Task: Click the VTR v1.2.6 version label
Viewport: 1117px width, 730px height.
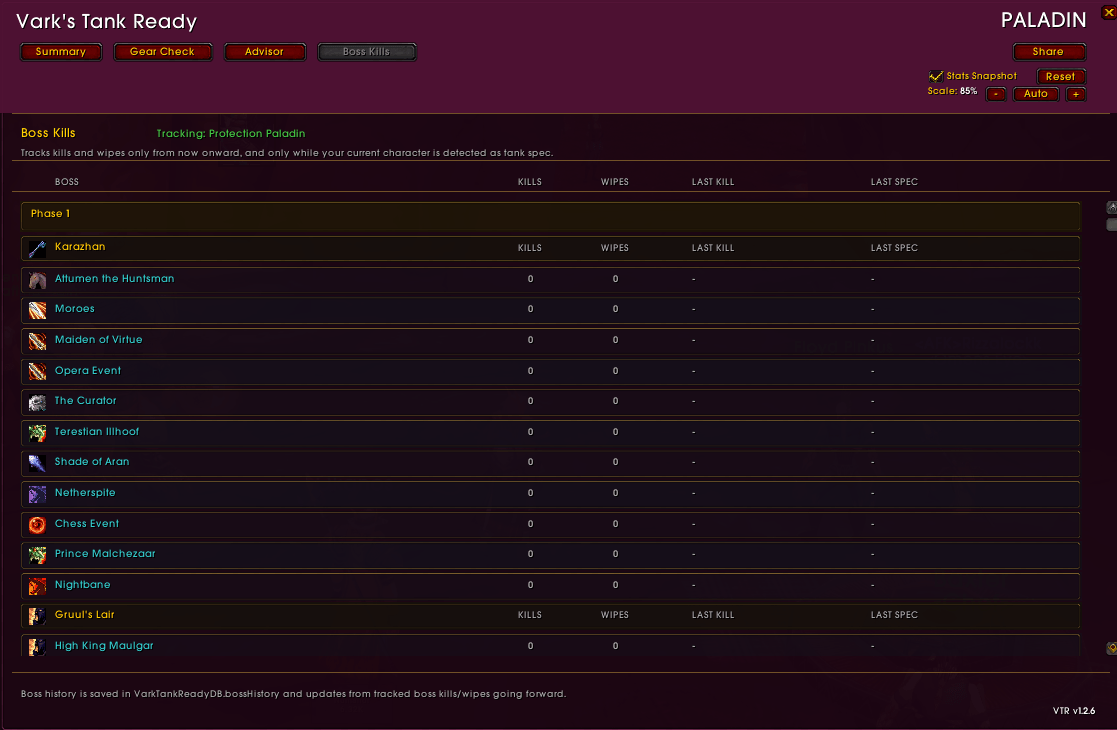Action: click(x=1074, y=711)
